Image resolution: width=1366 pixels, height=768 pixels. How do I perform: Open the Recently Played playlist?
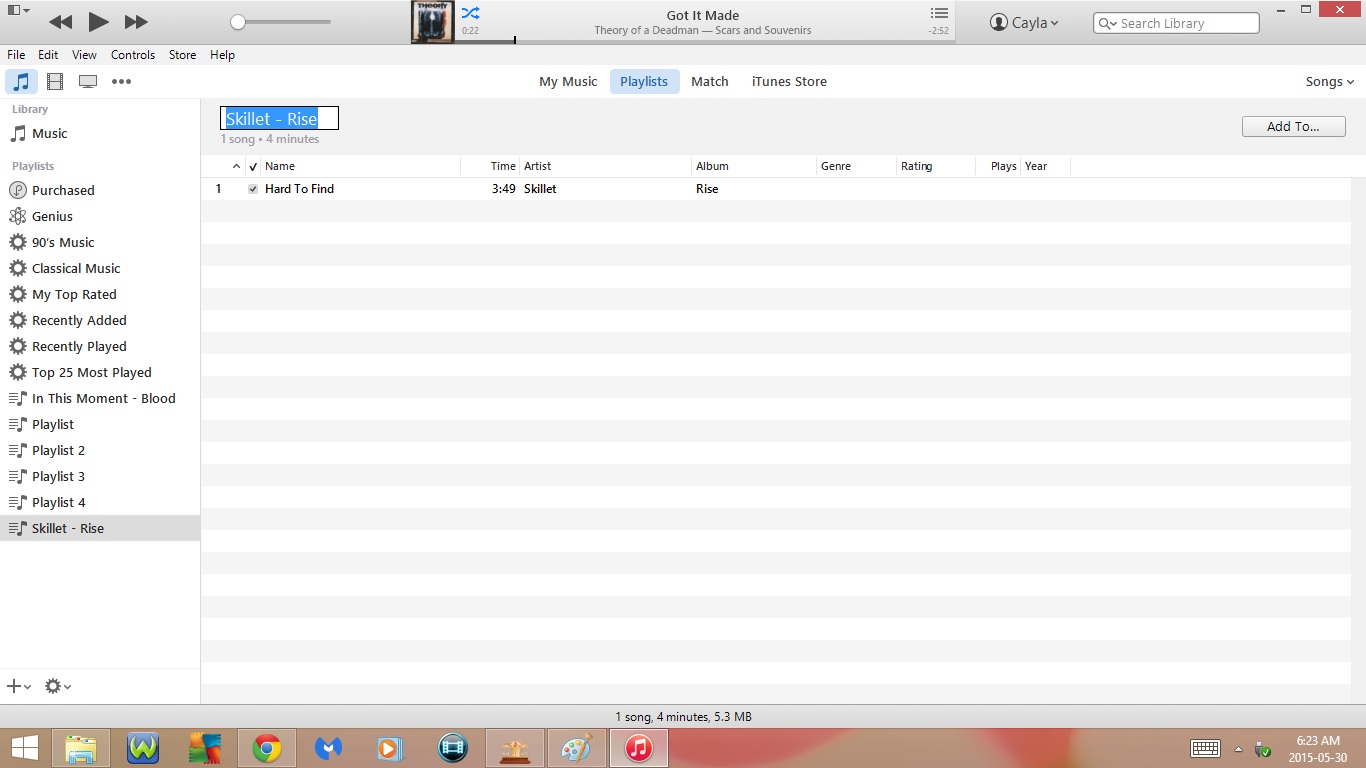click(x=100, y=346)
